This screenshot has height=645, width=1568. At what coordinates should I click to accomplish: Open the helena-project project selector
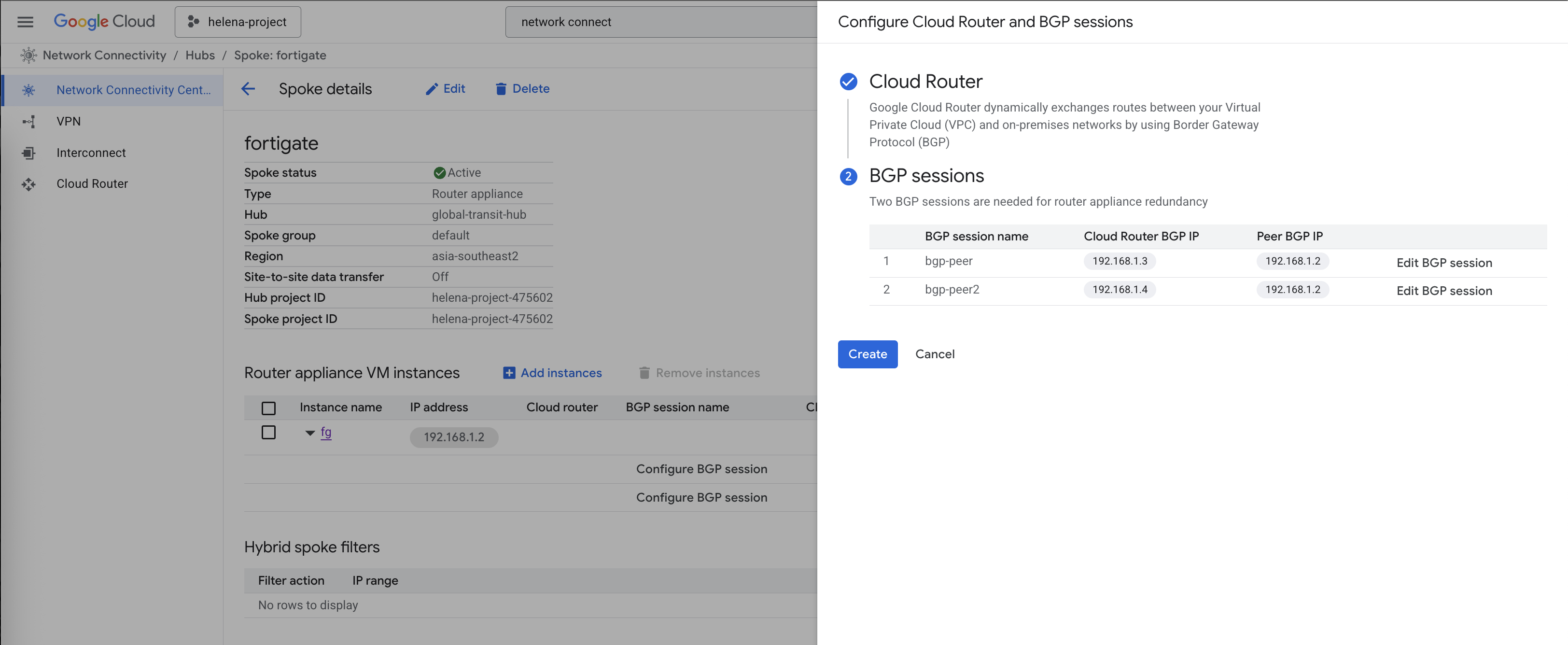(x=238, y=22)
